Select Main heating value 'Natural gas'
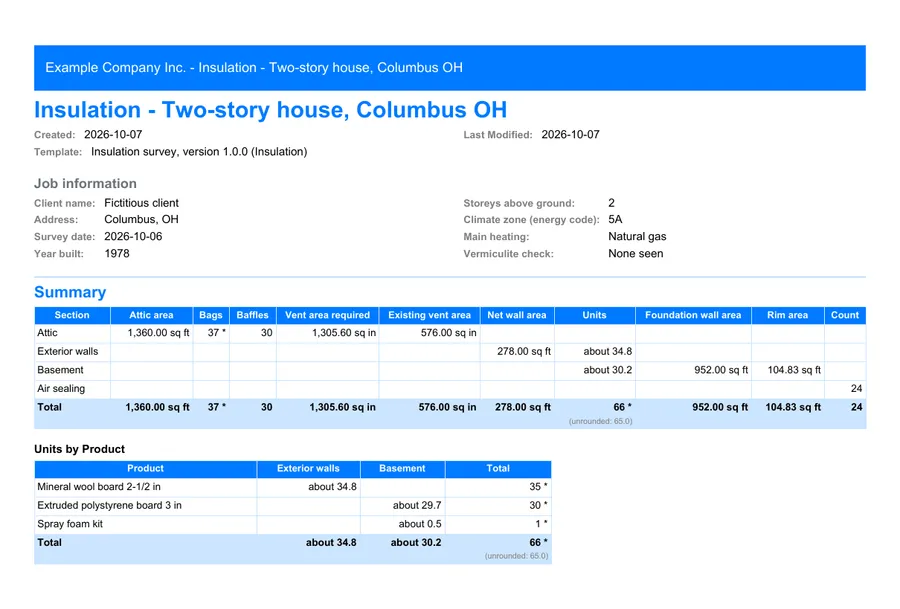900x609 pixels. pyautogui.click(x=637, y=236)
